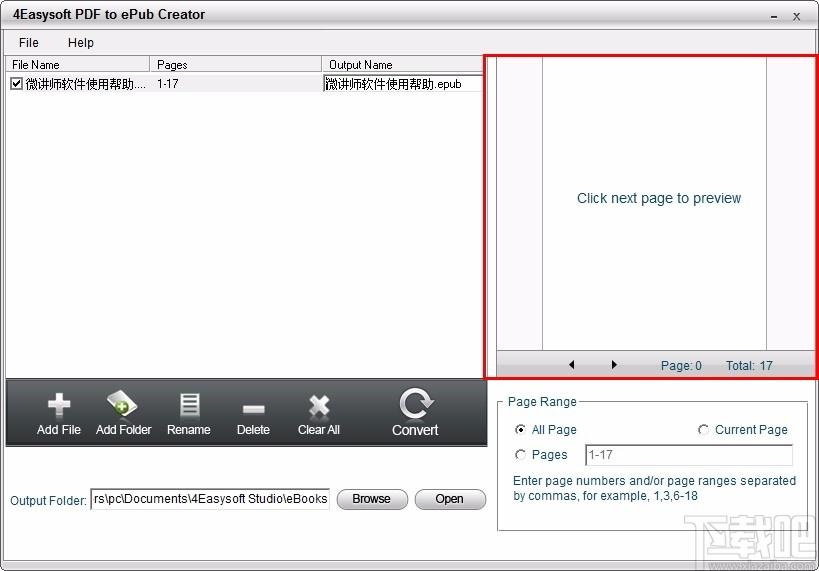Click the Output Folder path field

click(x=210, y=499)
